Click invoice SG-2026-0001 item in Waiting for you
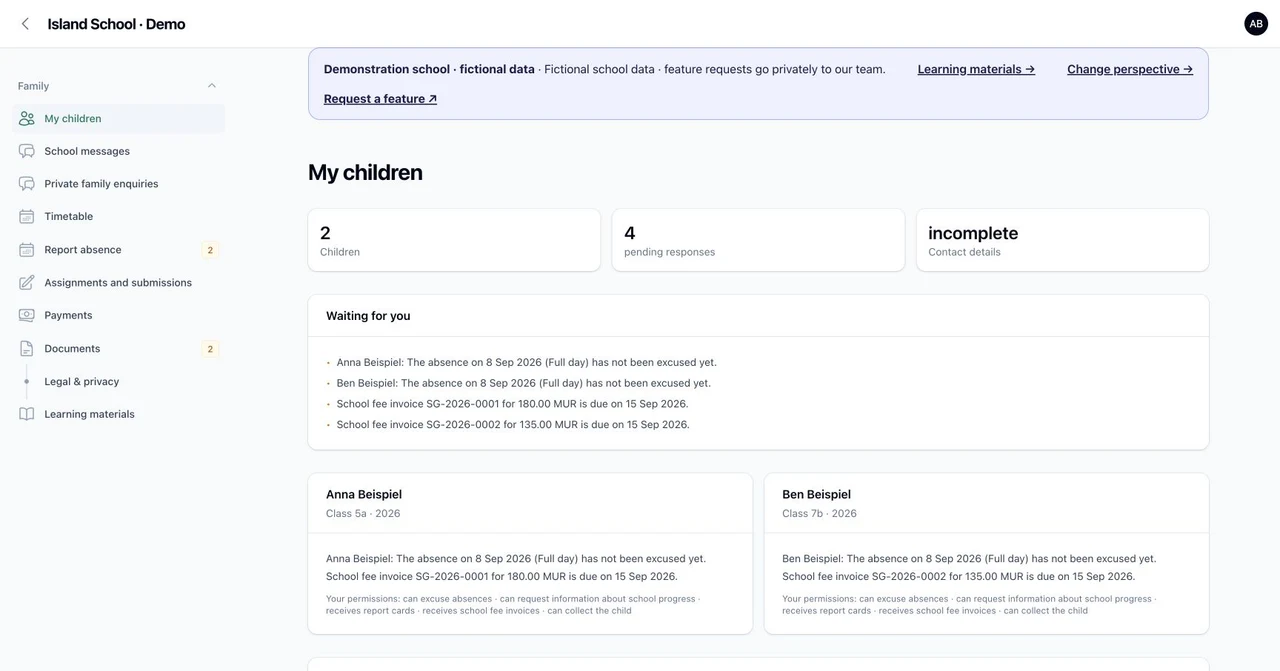This screenshot has width=1280, height=671. coord(513,404)
